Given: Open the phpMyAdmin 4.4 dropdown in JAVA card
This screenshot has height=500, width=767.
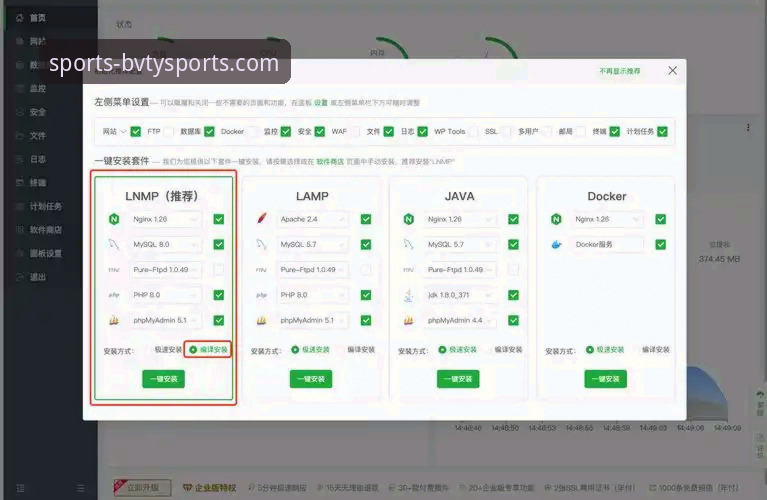Looking at the screenshot, I should coord(460,320).
